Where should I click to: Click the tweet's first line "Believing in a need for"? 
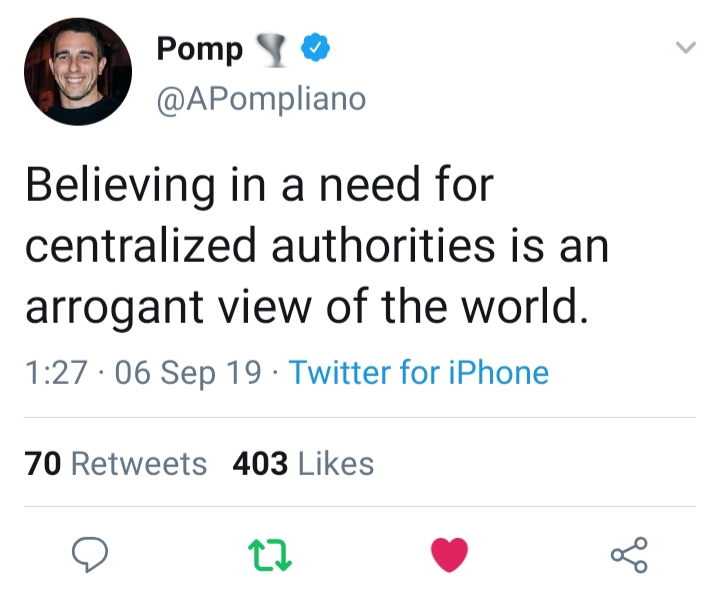(258, 186)
